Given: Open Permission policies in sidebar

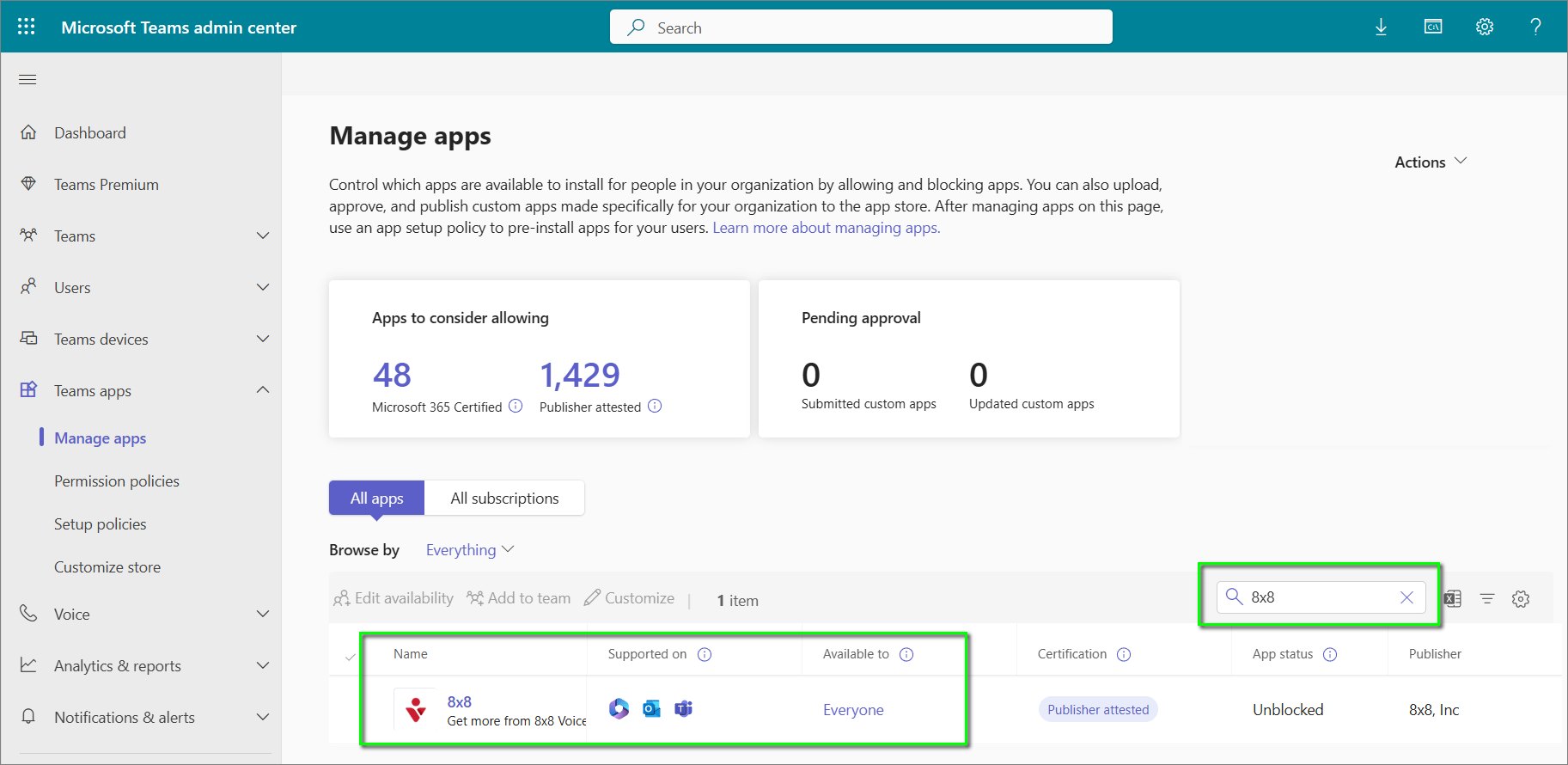Looking at the screenshot, I should [117, 481].
